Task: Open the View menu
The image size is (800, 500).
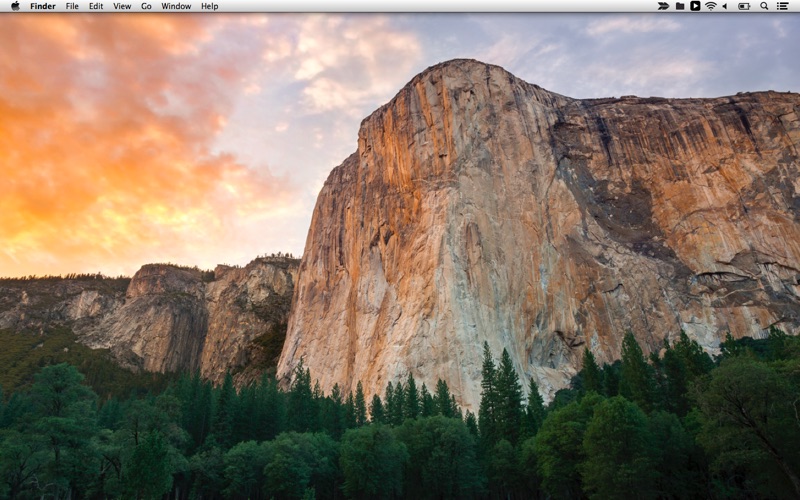Action: click(x=122, y=6)
